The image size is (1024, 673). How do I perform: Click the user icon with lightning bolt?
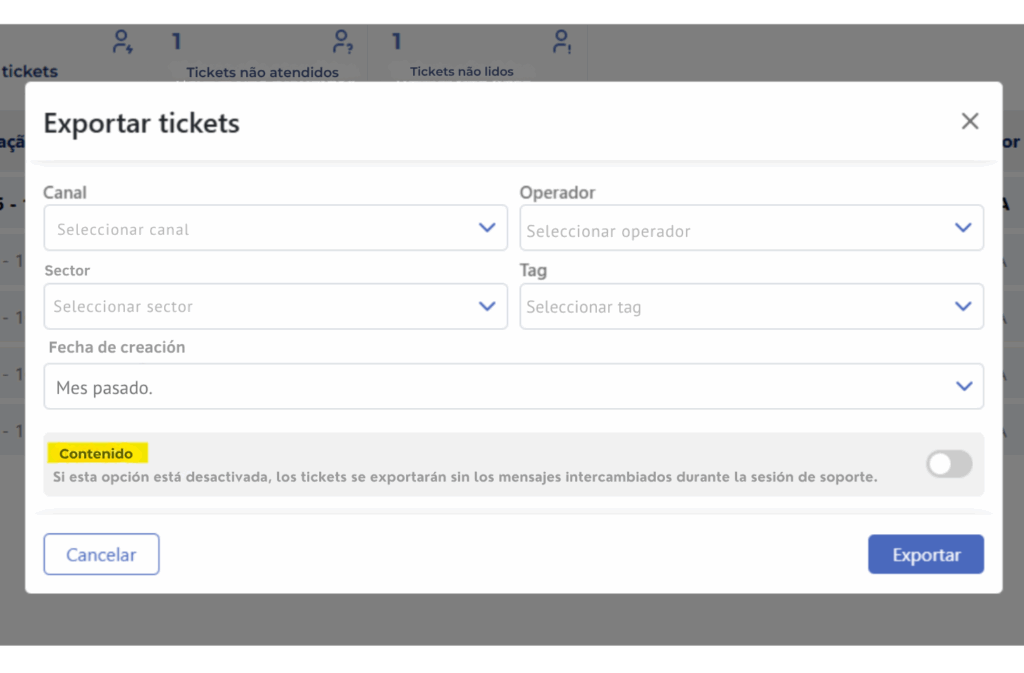coord(122,42)
